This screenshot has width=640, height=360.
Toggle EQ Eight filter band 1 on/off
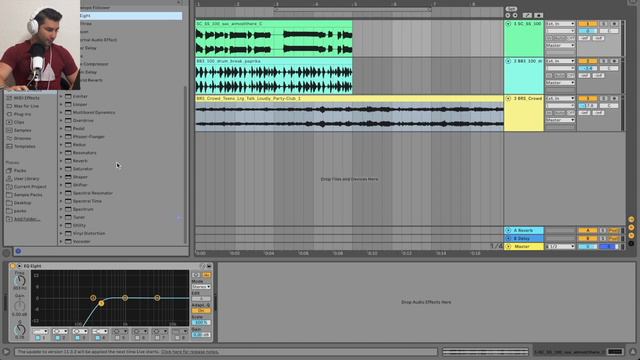[38, 338]
